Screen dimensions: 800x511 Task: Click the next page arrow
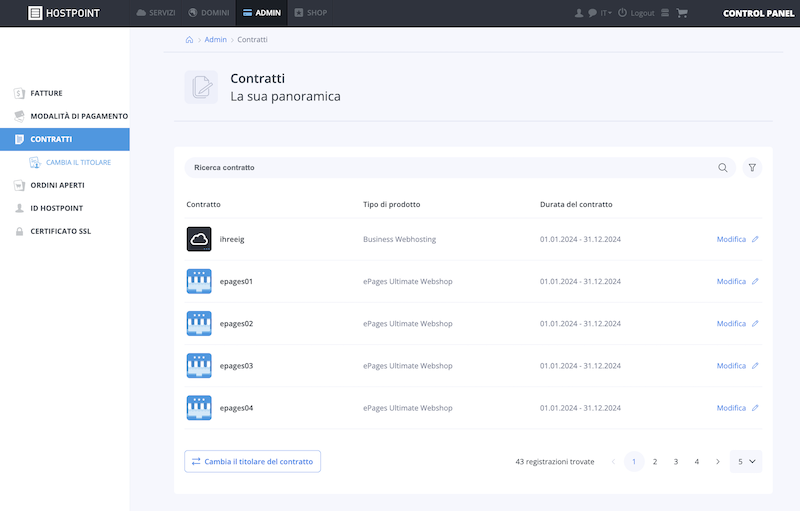coord(718,462)
